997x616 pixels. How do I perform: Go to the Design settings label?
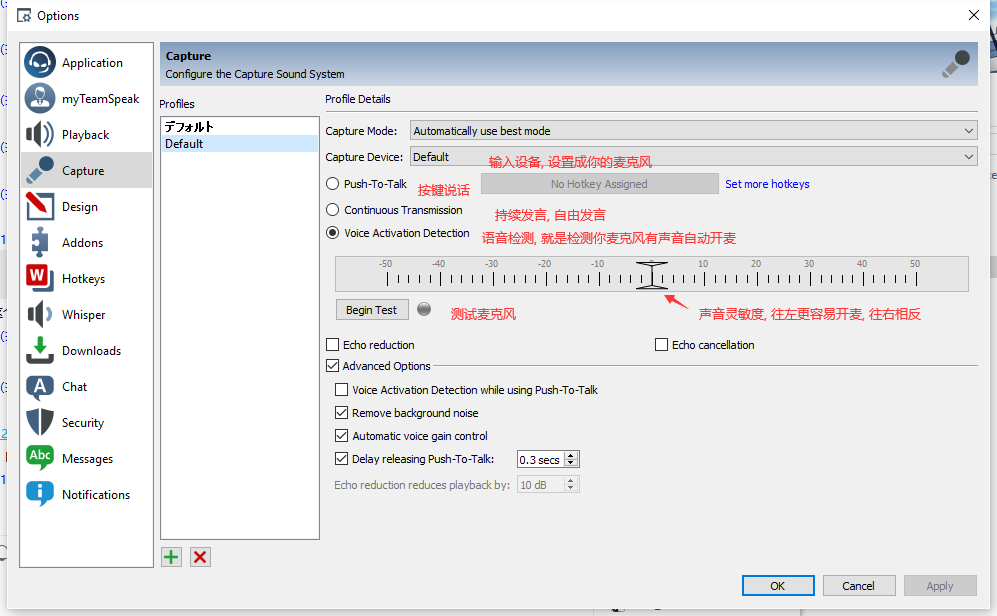click(x=79, y=207)
